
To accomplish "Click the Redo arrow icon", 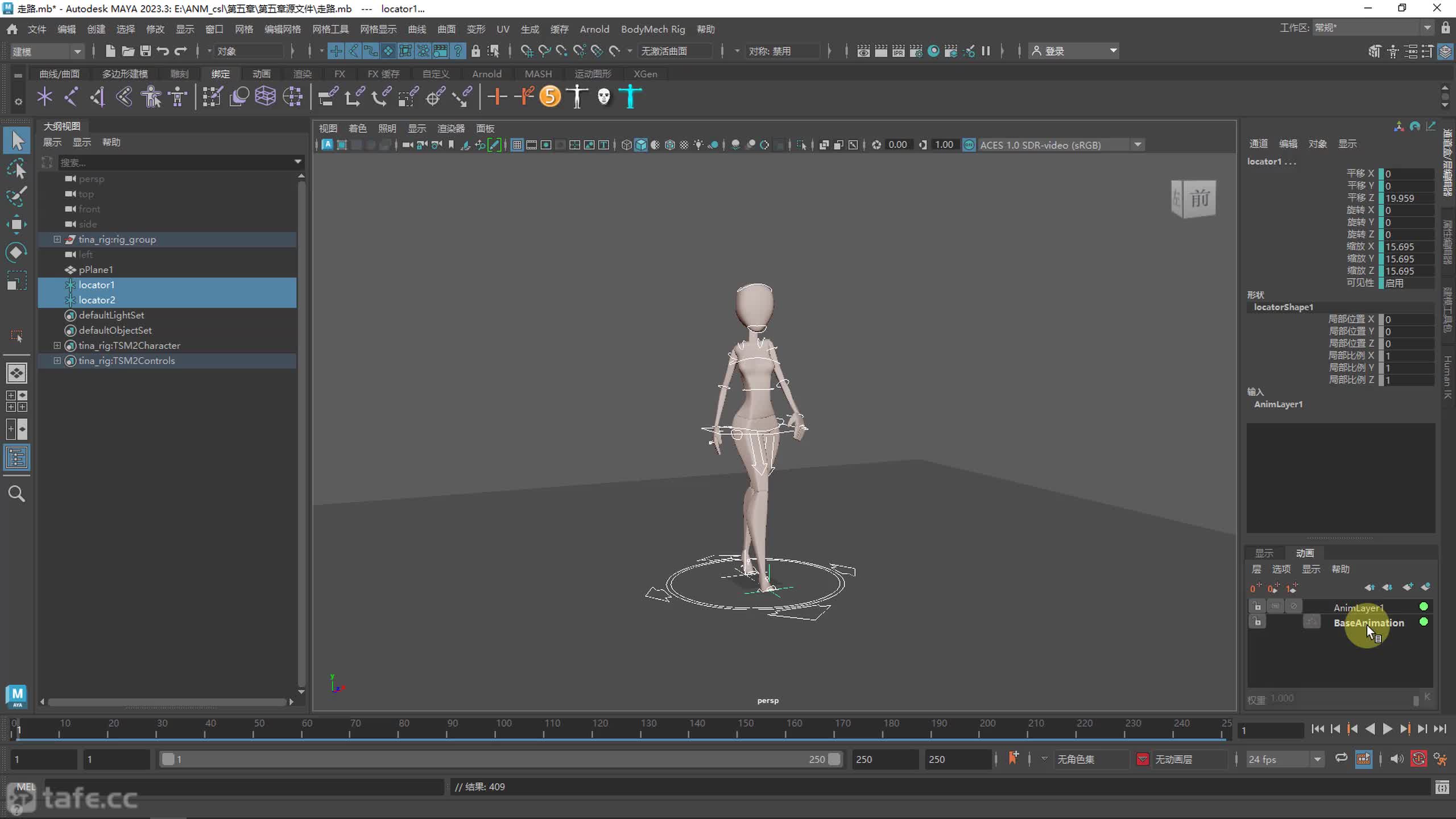I will click(181, 51).
